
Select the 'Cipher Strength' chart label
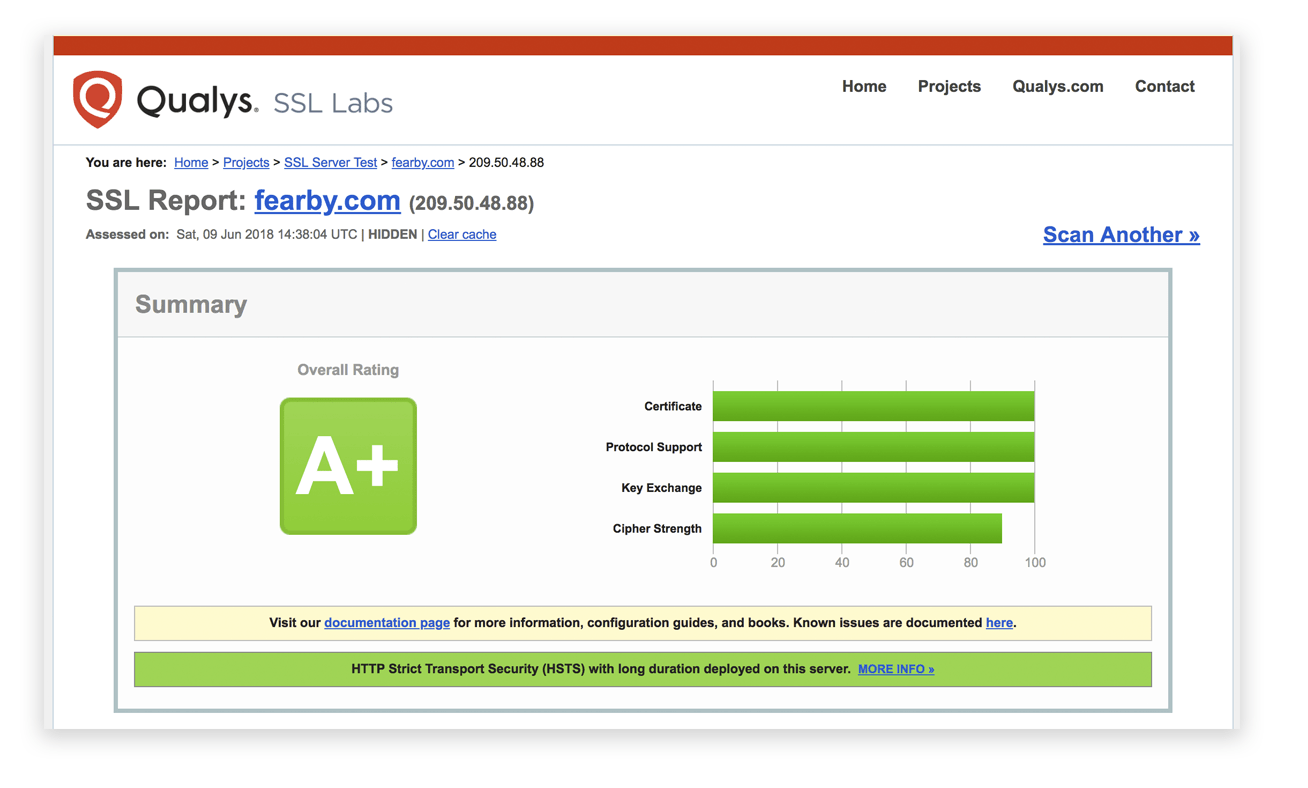pyautogui.click(x=657, y=529)
